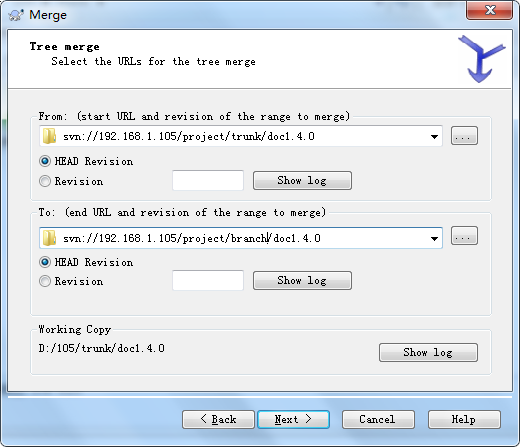Select HEAD Revision in the From section
520x447 pixels.
[x=45, y=161]
